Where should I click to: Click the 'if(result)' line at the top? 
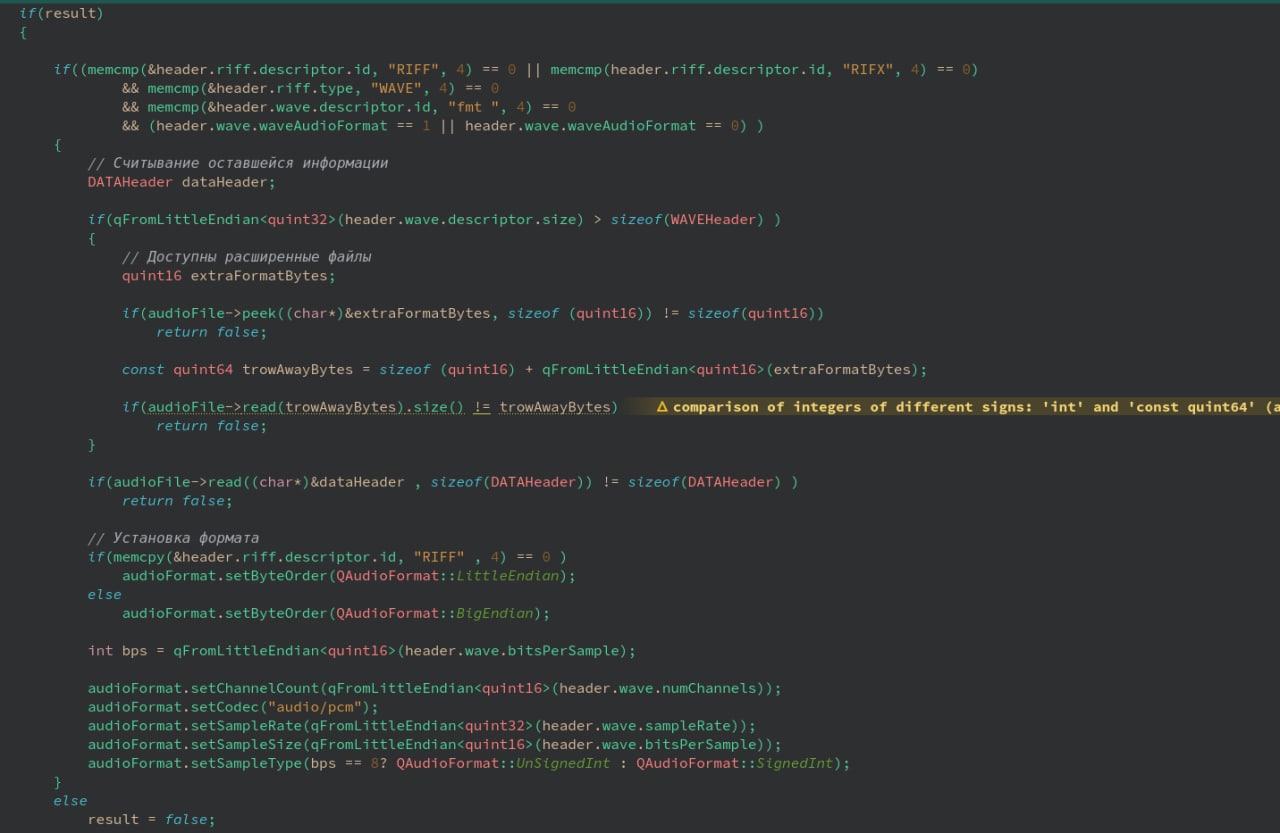(x=61, y=14)
